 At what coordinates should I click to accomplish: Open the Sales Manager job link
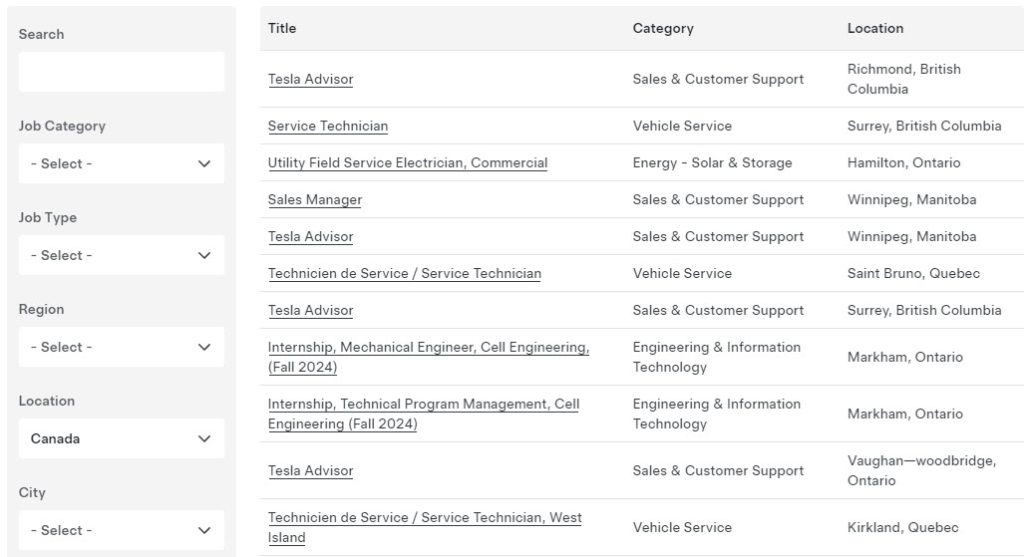point(314,200)
